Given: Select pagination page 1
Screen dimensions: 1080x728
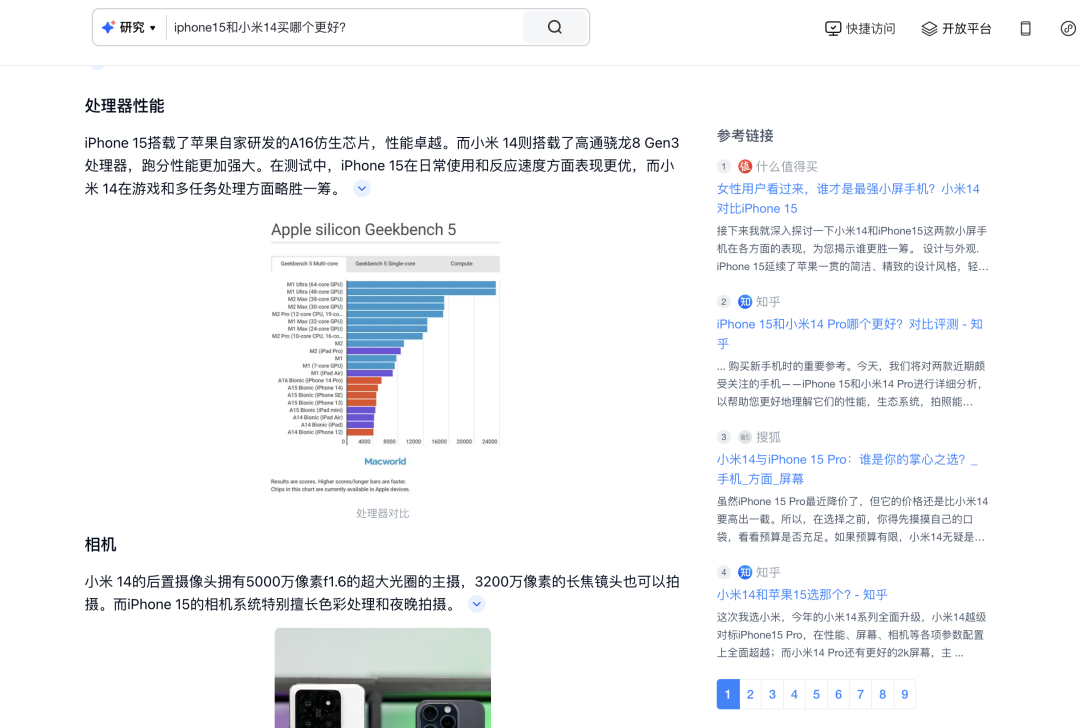Looking at the screenshot, I should (x=728, y=694).
